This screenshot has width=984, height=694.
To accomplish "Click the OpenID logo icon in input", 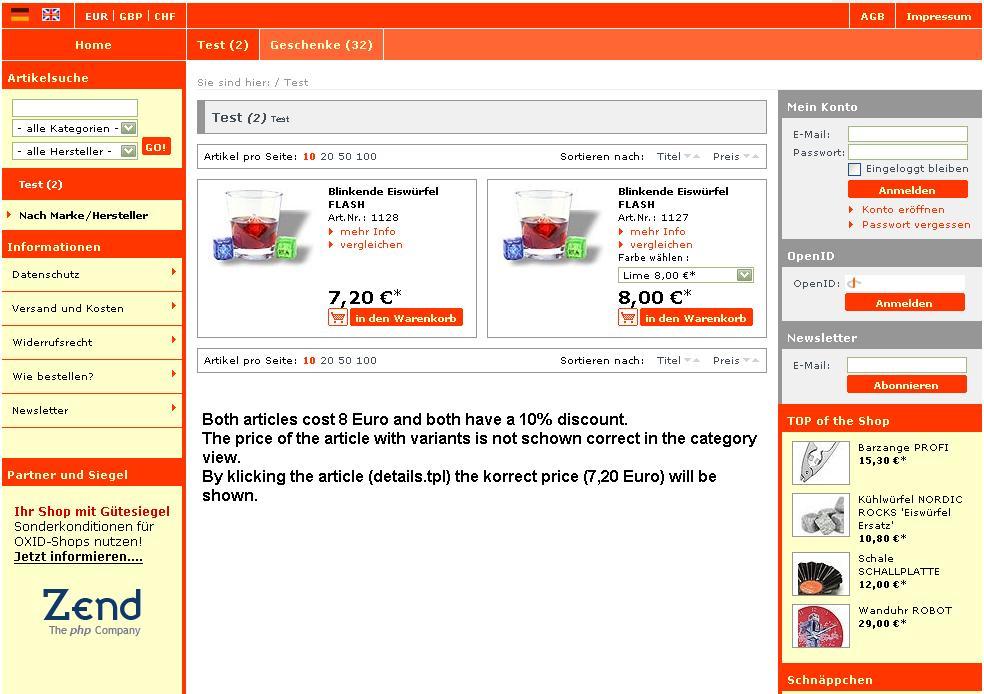I will point(854,283).
